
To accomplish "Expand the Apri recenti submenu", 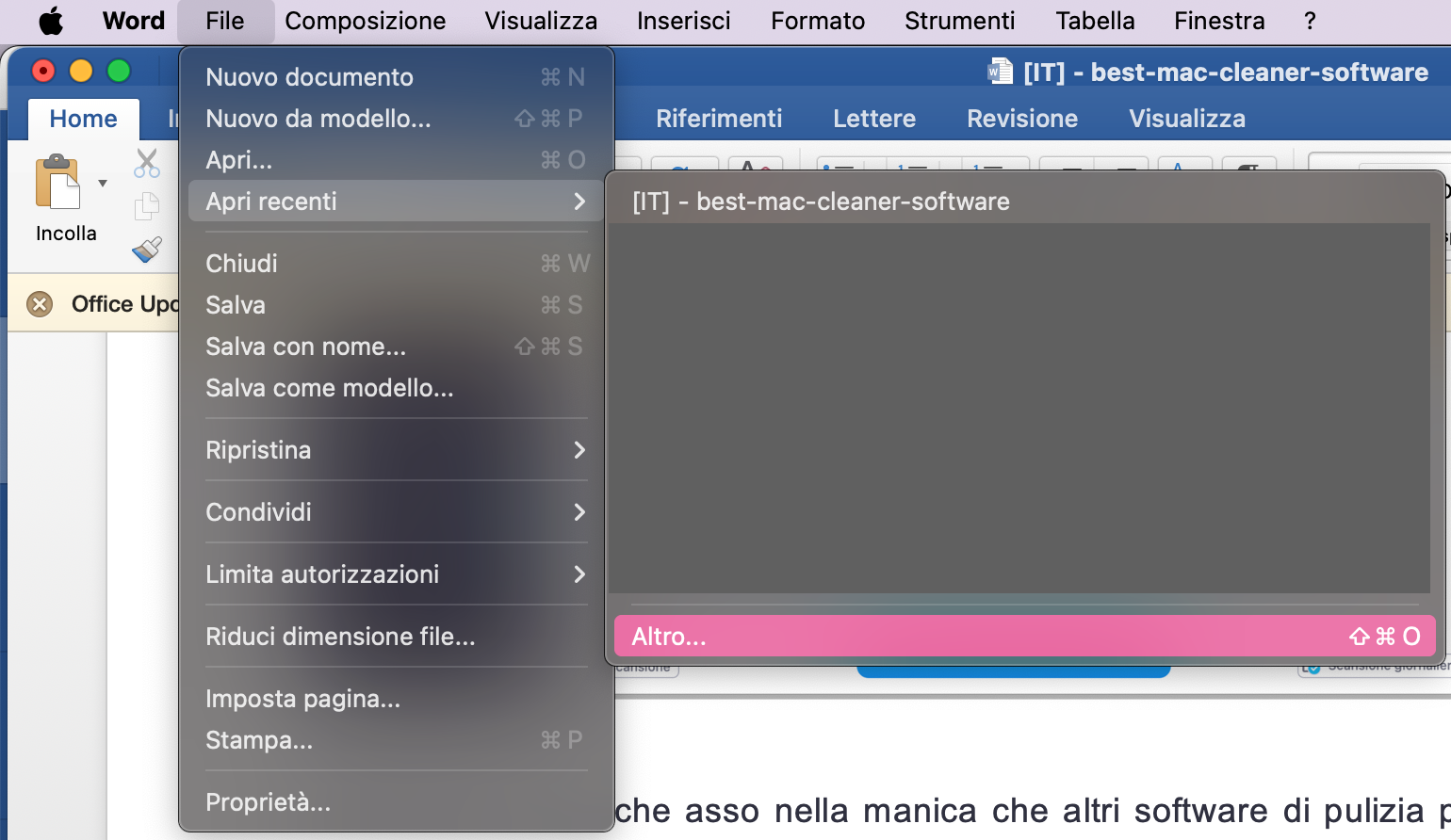I will 396,202.
